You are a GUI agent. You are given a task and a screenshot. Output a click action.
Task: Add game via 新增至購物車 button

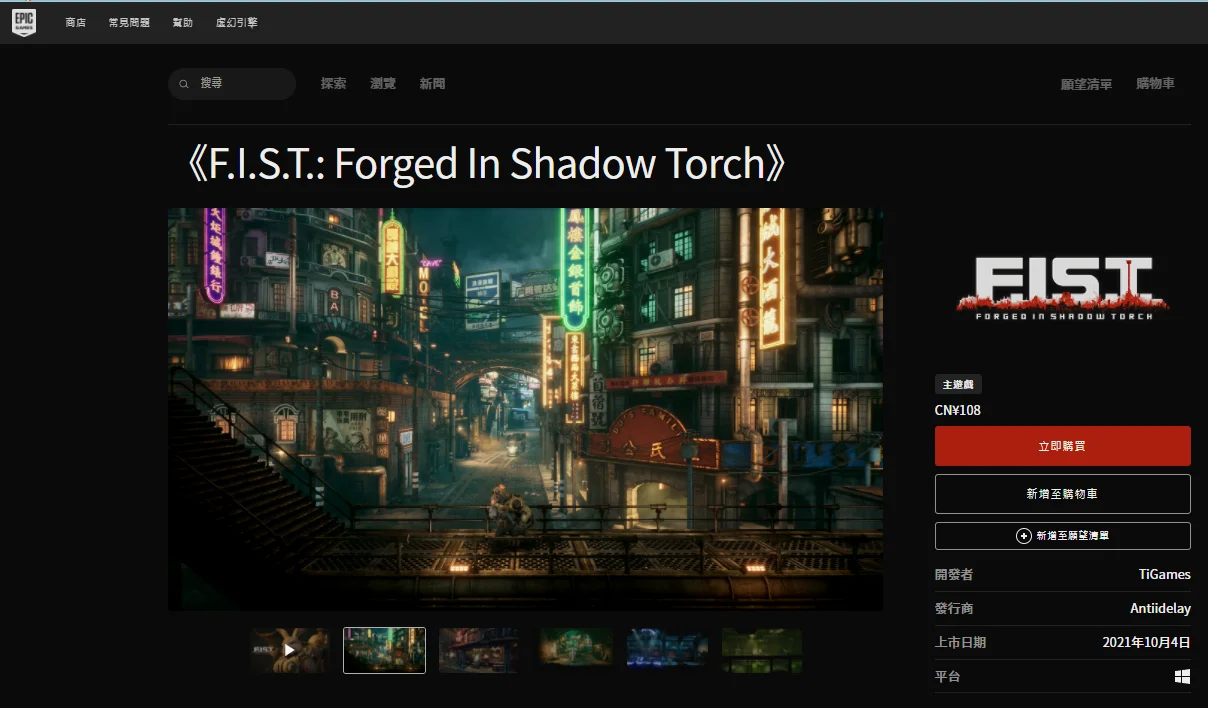1062,494
